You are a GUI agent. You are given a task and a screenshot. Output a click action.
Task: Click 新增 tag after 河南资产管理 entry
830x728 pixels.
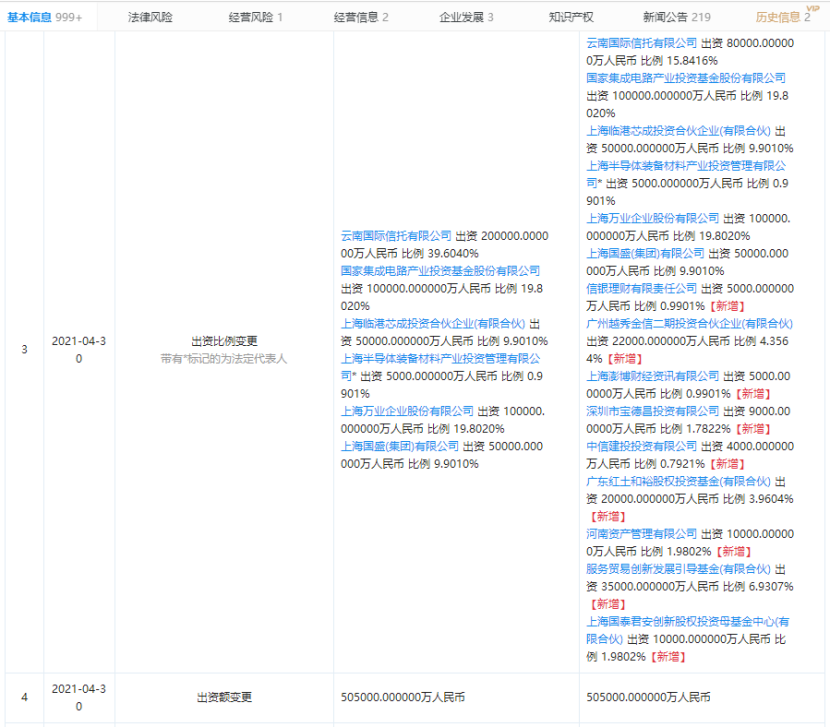coord(734,551)
